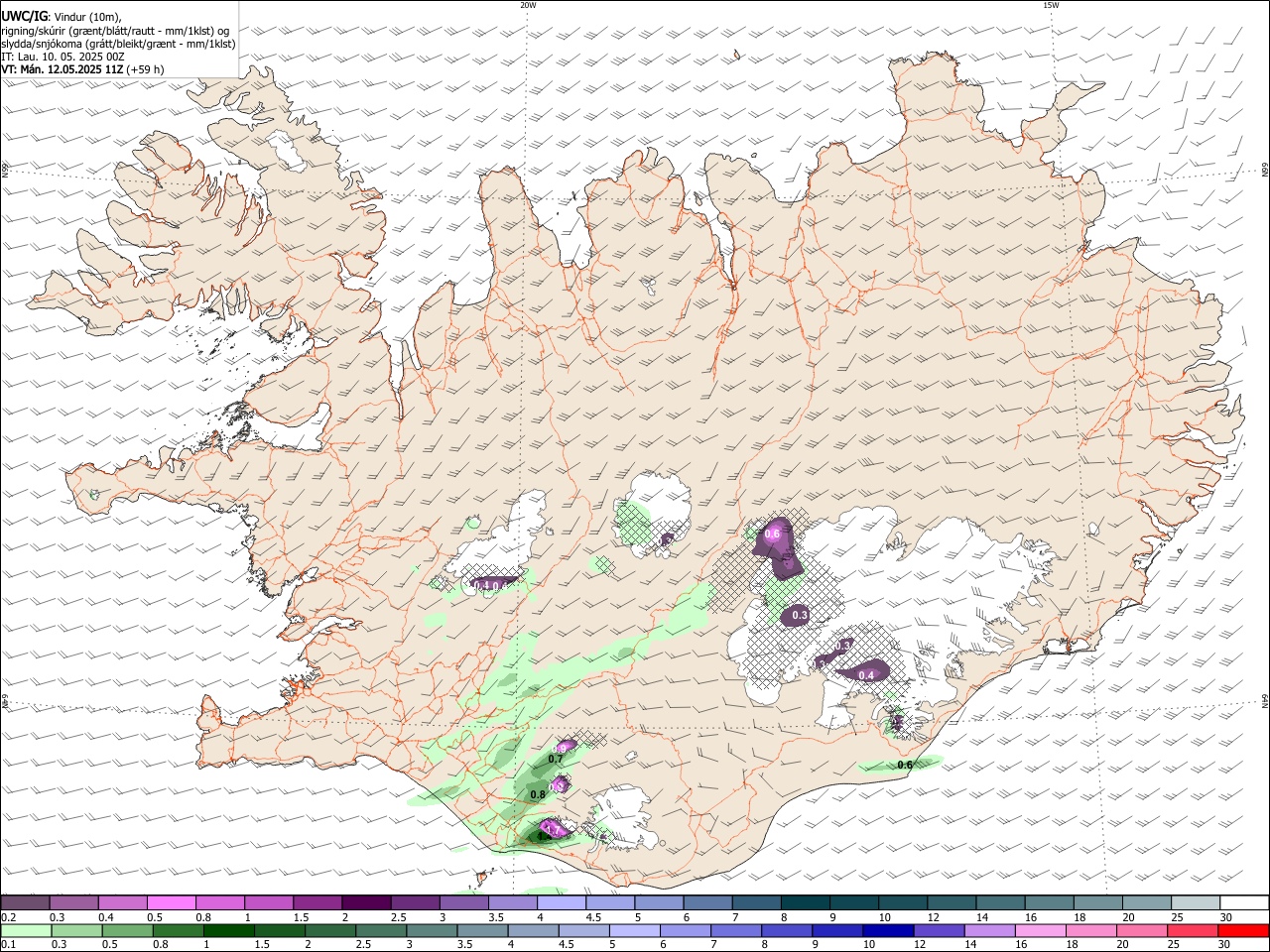Screen dimensions: 1270x952
Task: Select the darkest purple swatch starting at 2
Action: click(366, 902)
